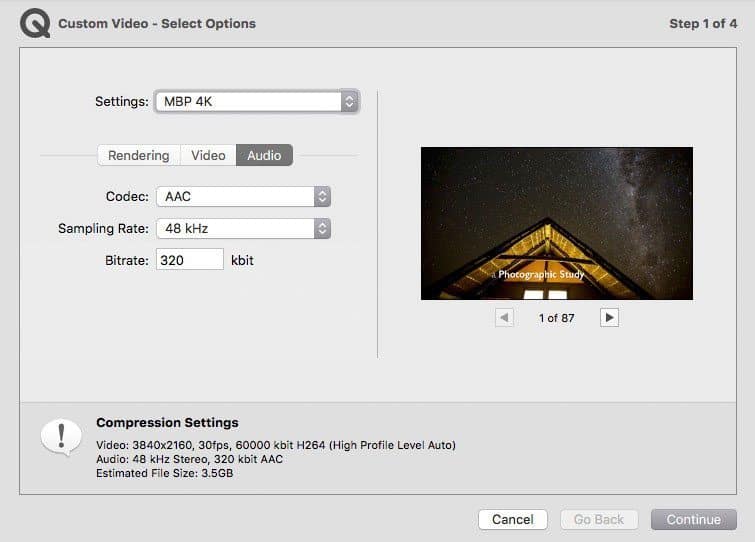Click the Compression Settings heading
Screen dimensions: 755x542
click(167, 423)
